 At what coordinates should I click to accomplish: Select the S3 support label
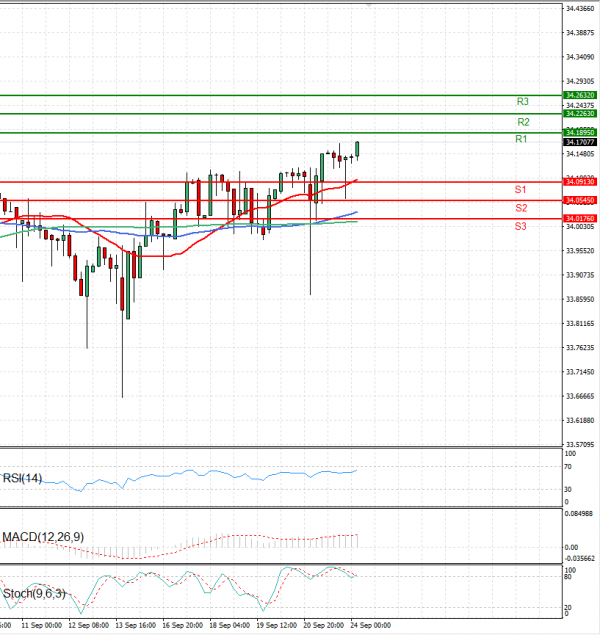tap(521, 227)
